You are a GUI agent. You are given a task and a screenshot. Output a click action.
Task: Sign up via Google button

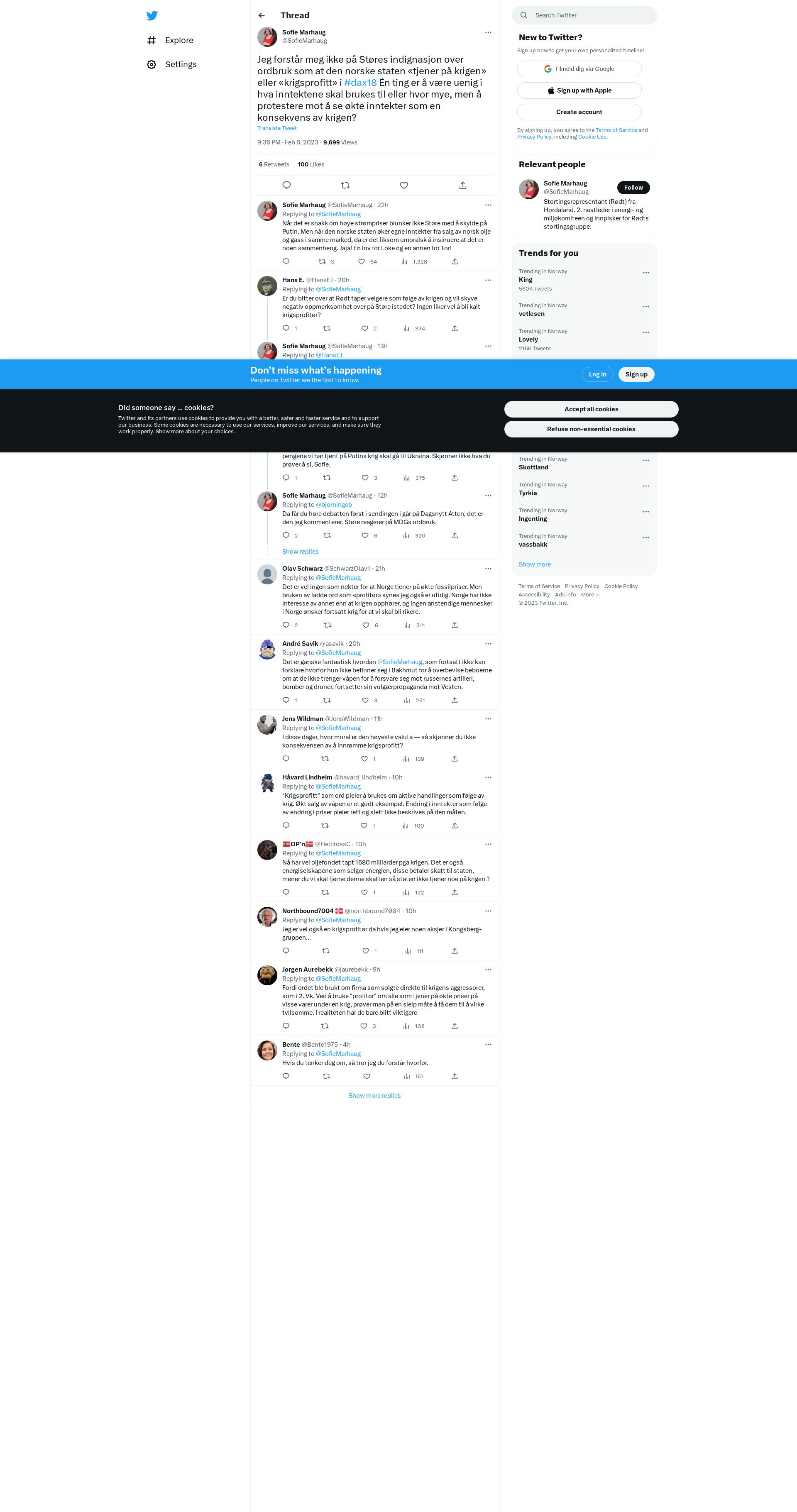[579, 68]
